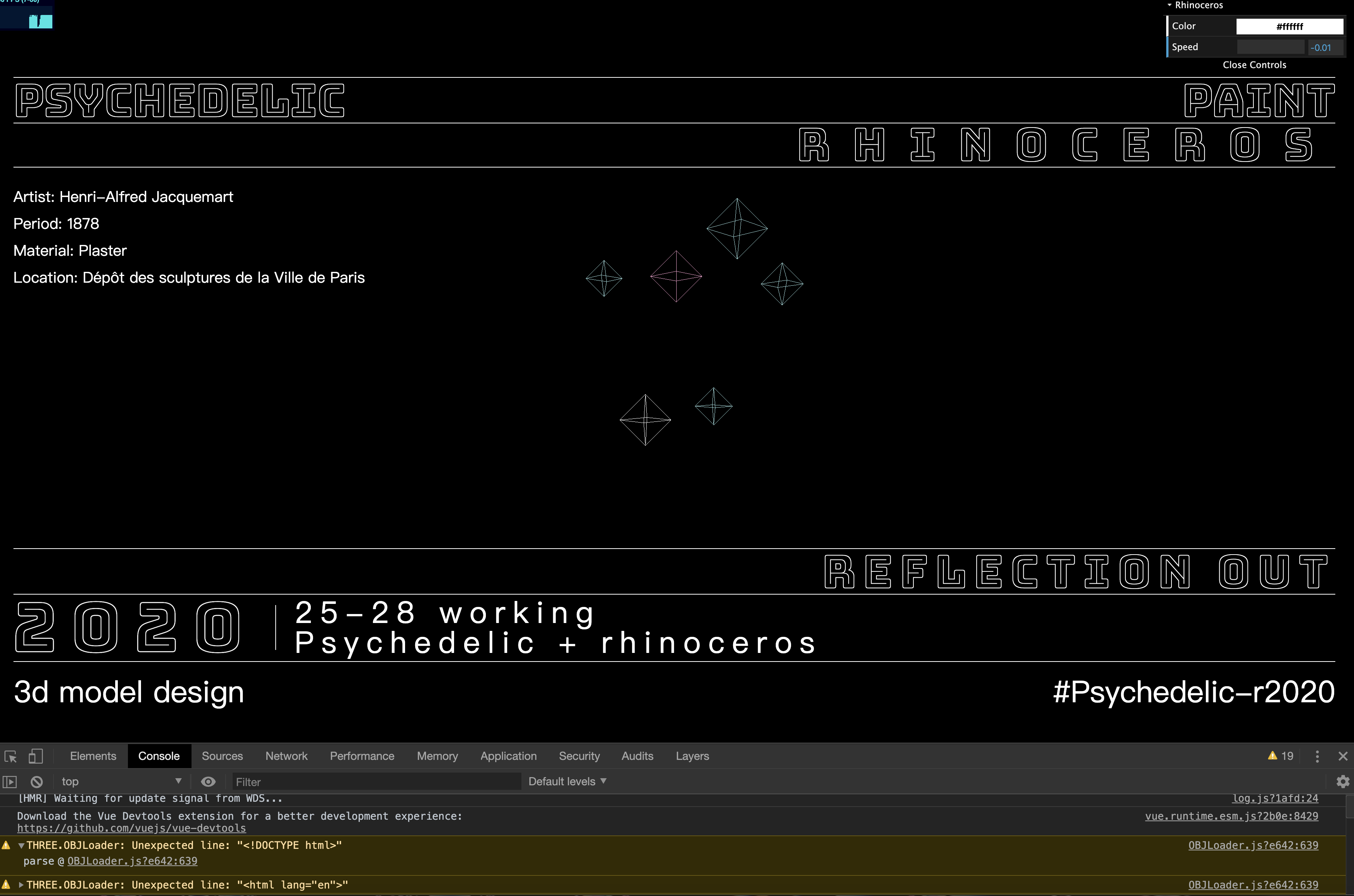The height and width of the screenshot is (896, 1354).
Task: Click the Close Controls button
Action: [x=1254, y=65]
